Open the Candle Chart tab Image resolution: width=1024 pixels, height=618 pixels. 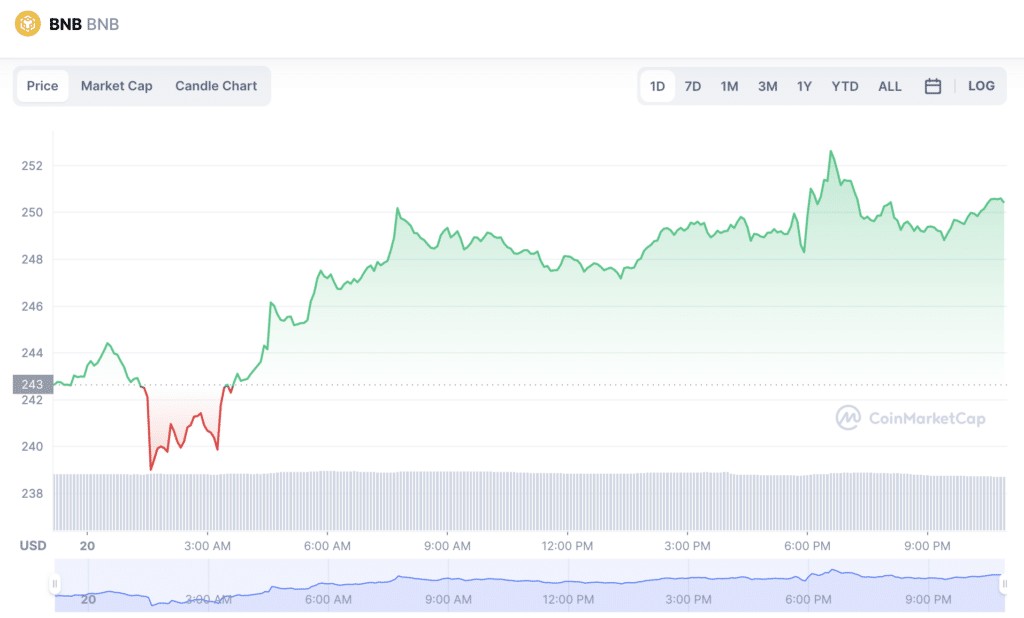click(216, 86)
